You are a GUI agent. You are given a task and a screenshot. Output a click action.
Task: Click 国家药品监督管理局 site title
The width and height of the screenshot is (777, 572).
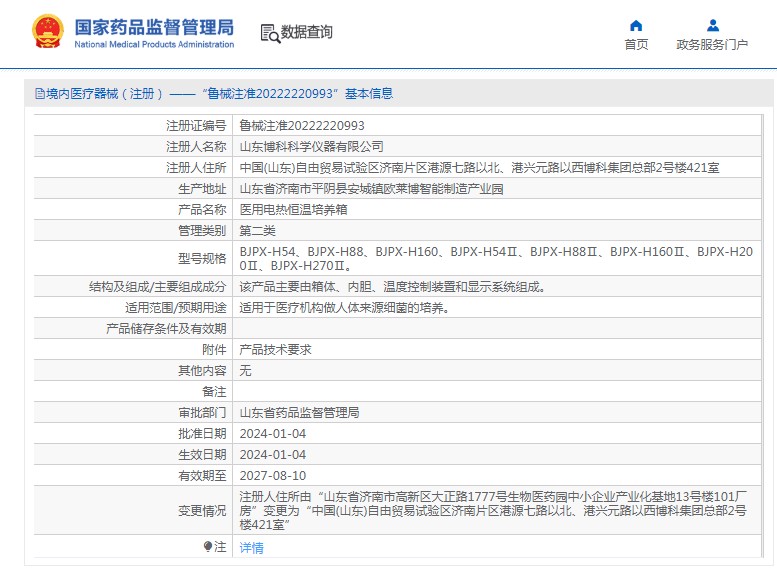point(154,27)
